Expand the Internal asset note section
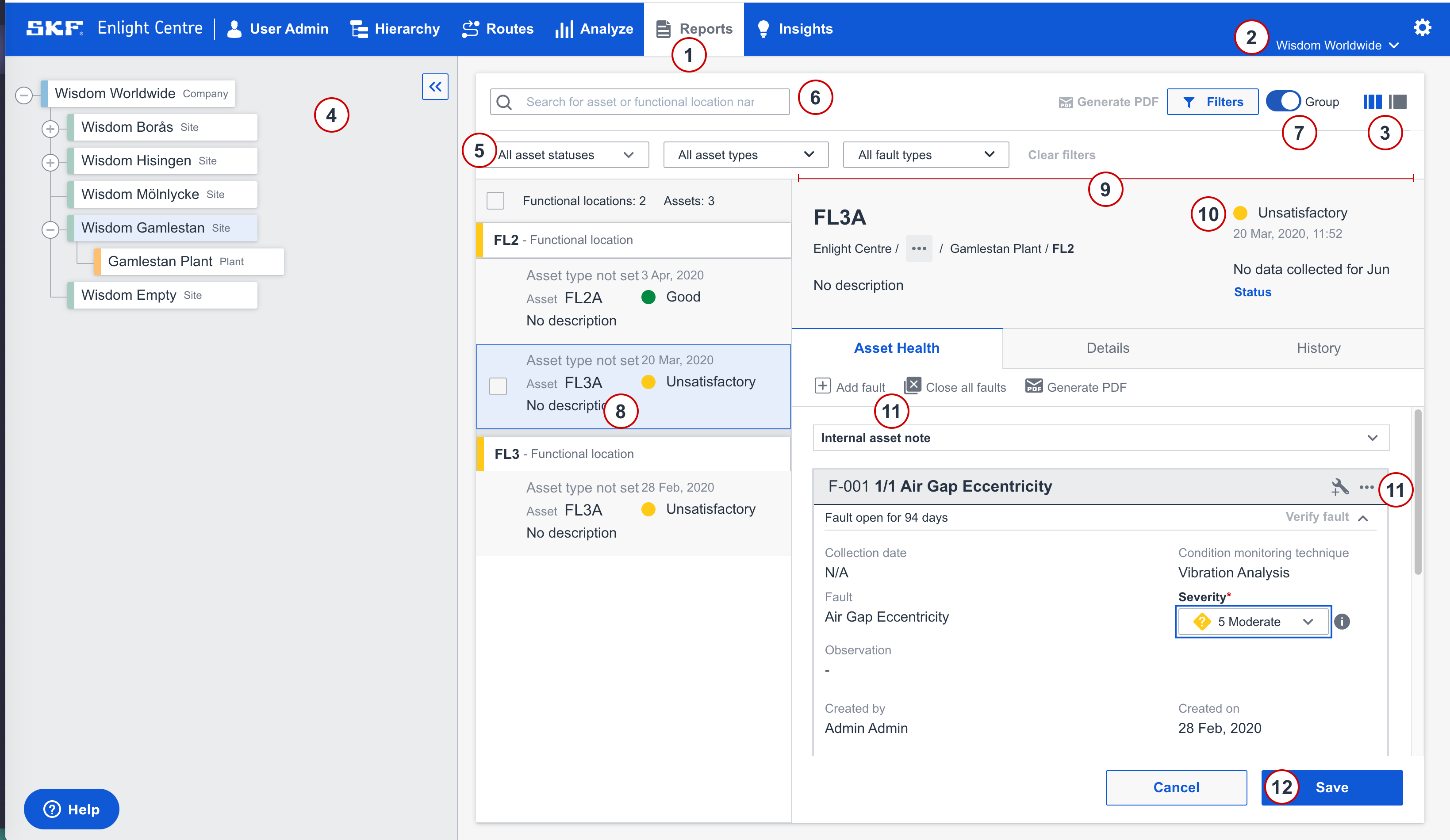The width and height of the screenshot is (1450, 840). point(1101,438)
